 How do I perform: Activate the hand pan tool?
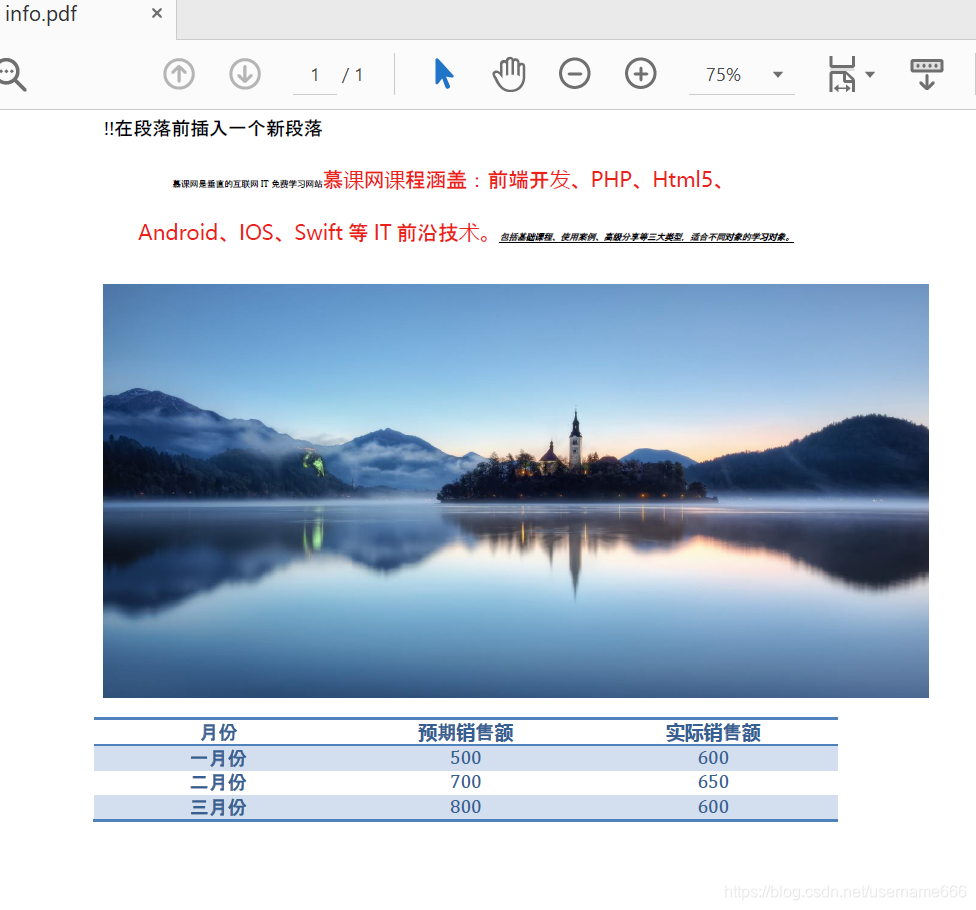click(509, 74)
